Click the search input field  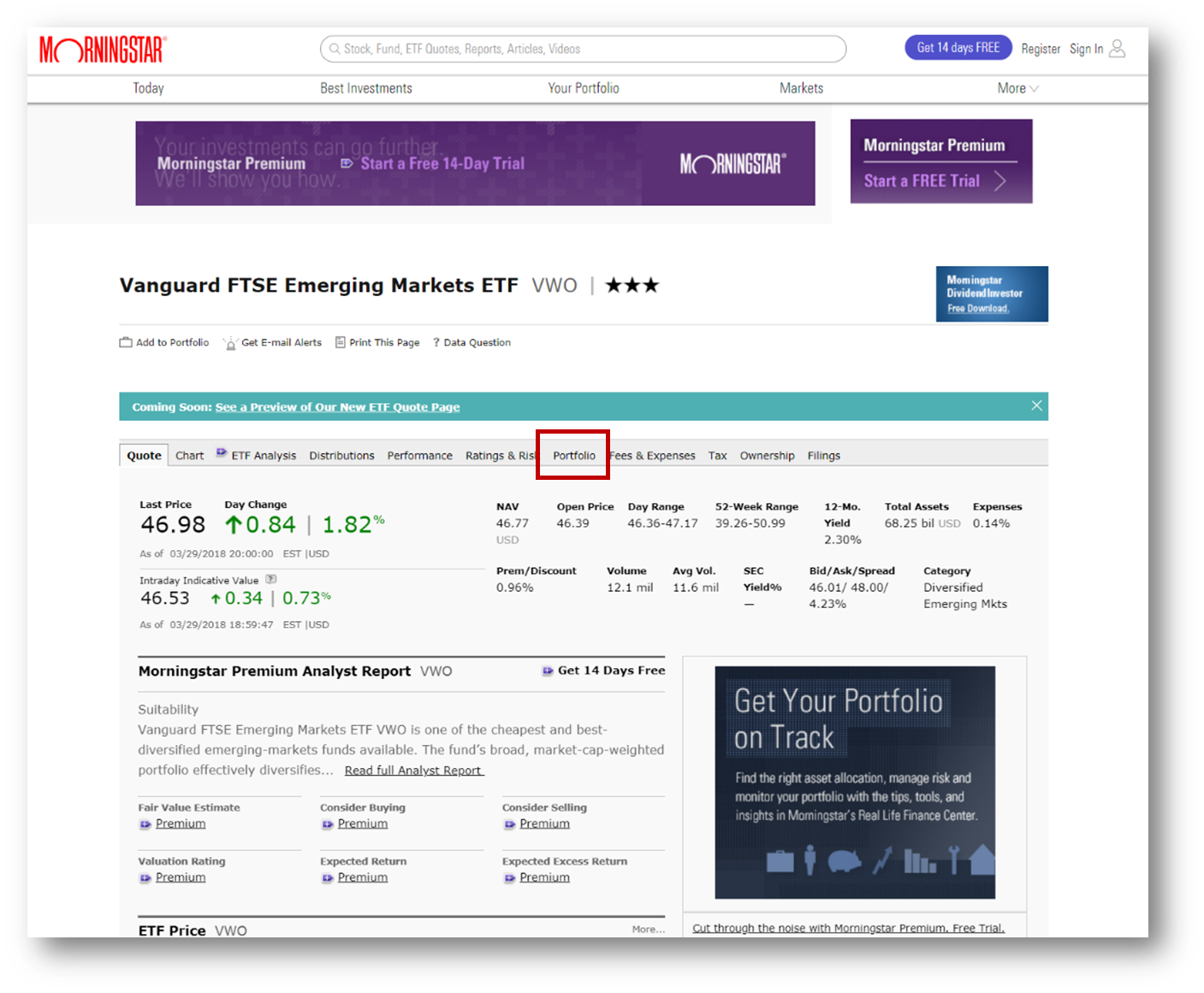[583, 49]
